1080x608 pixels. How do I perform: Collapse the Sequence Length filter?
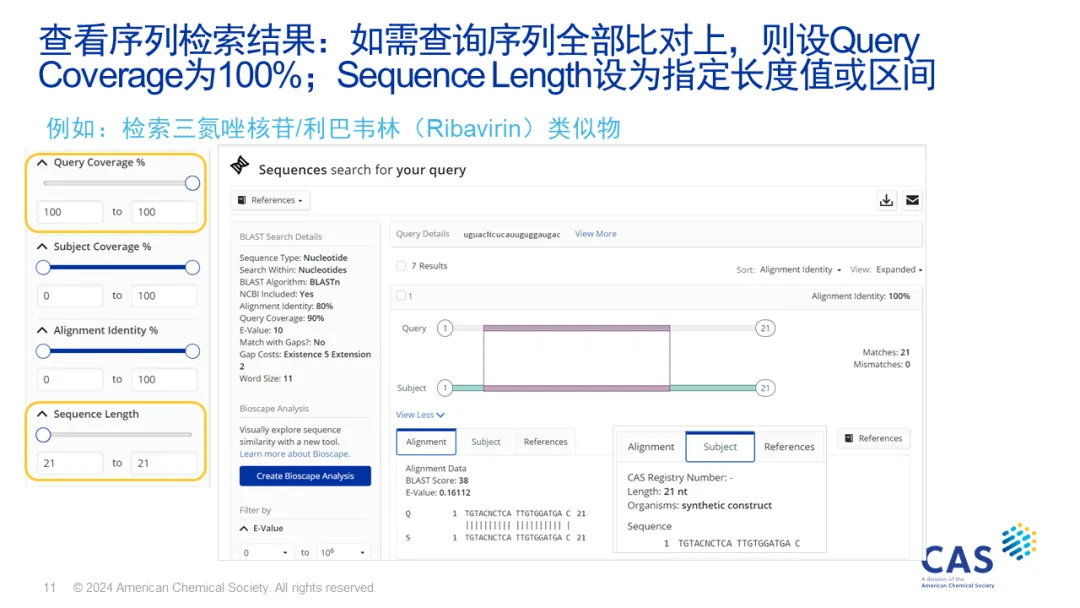click(x=42, y=414)
